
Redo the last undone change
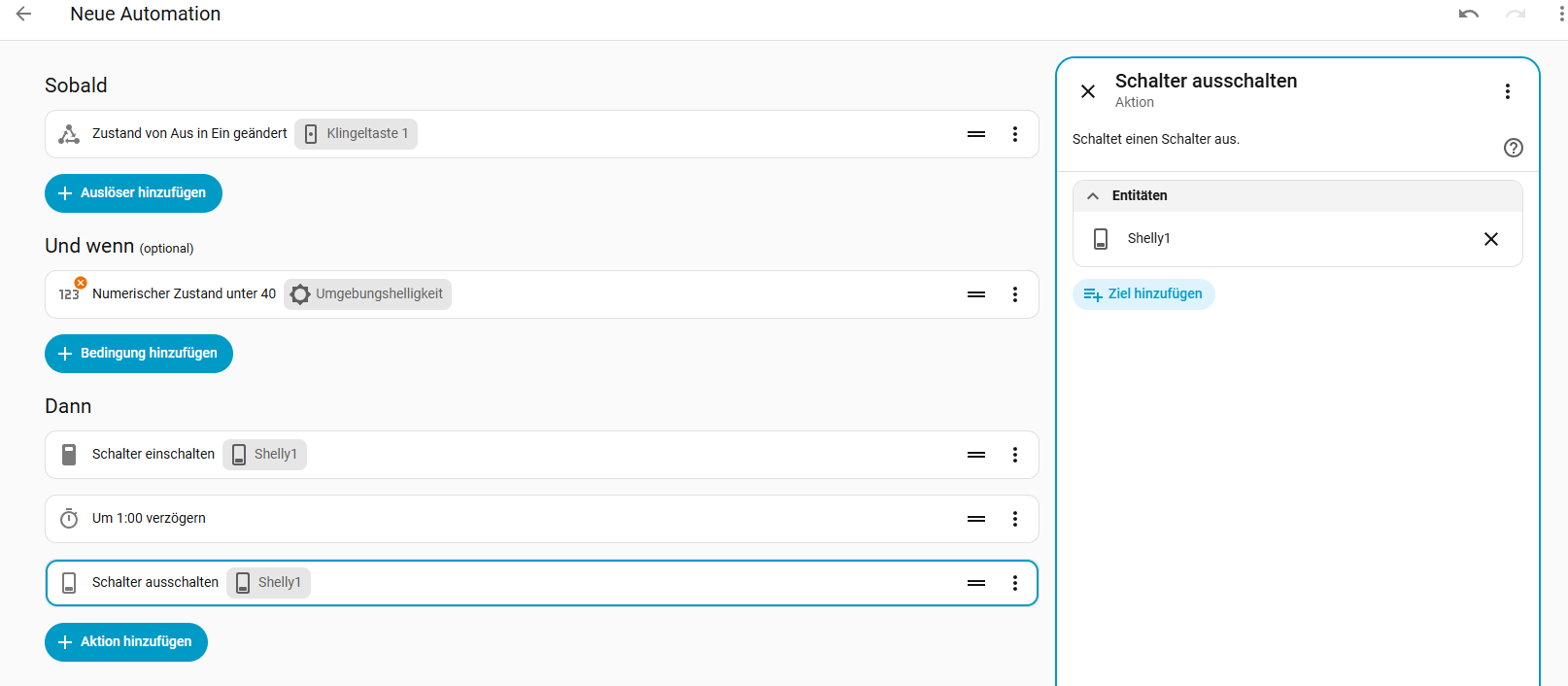(1516, 14)
